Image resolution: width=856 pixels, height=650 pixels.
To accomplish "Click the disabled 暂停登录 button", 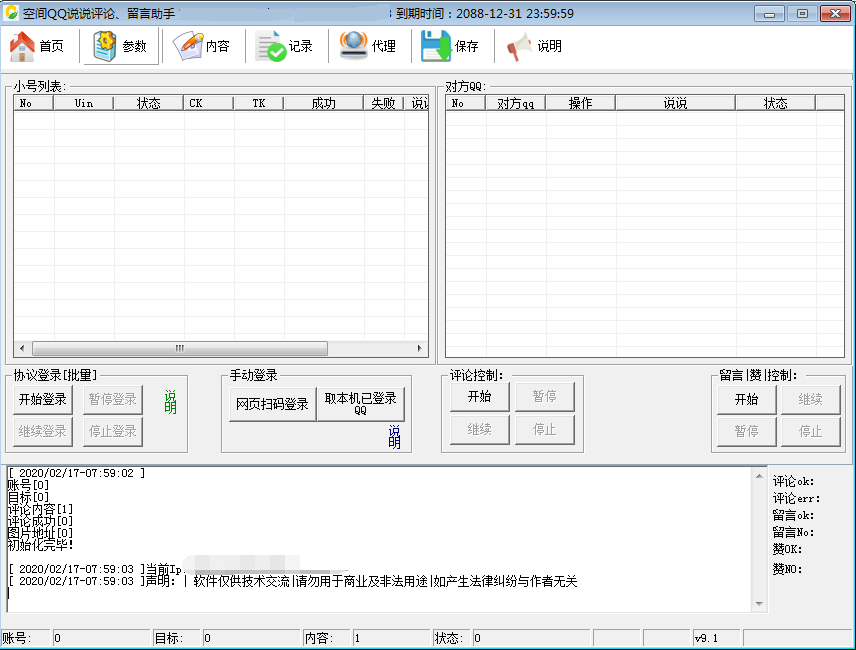I will (112, 399).
